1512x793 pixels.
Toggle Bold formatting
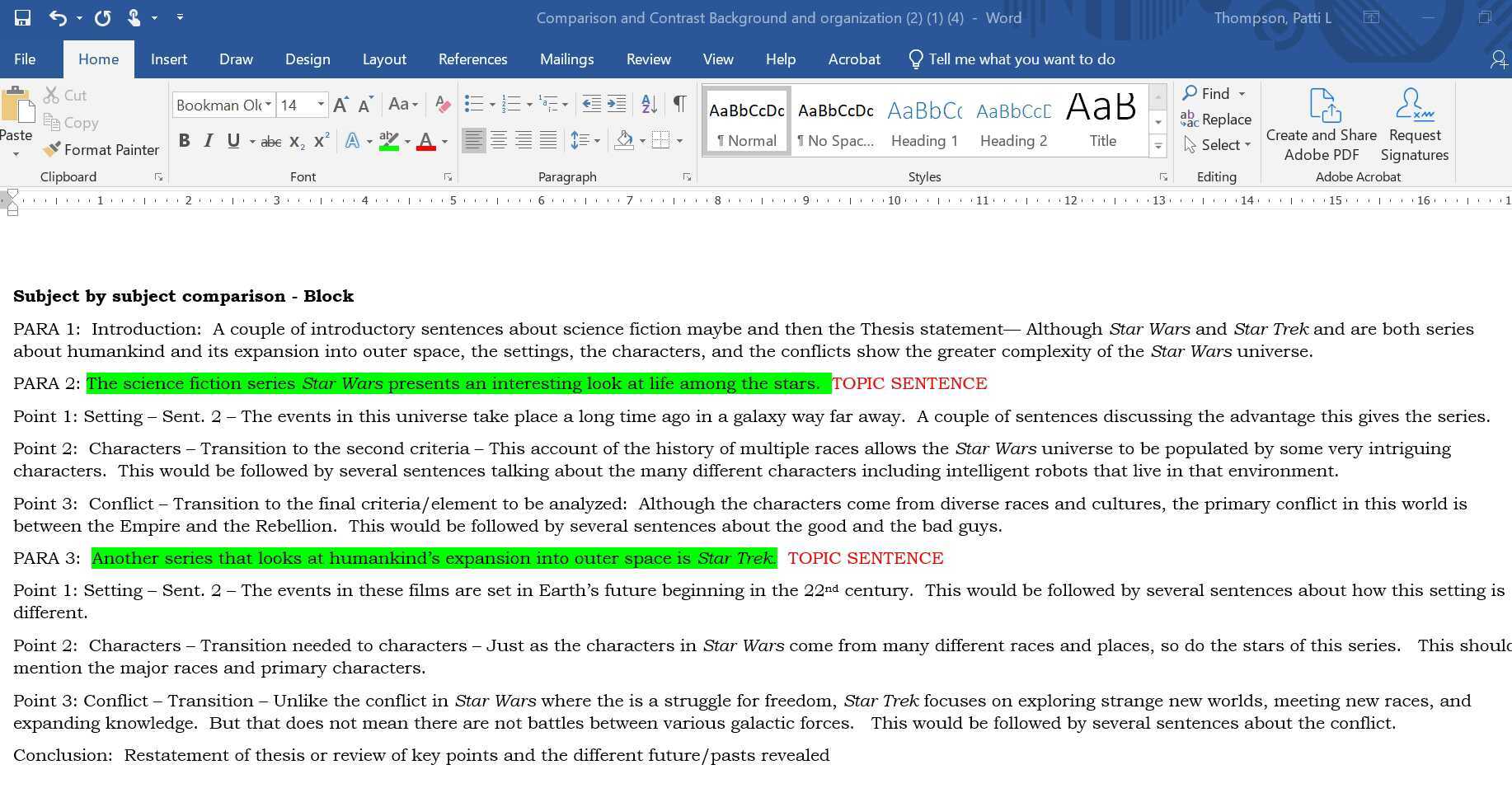pyautogui.click(x=185, y=141)
